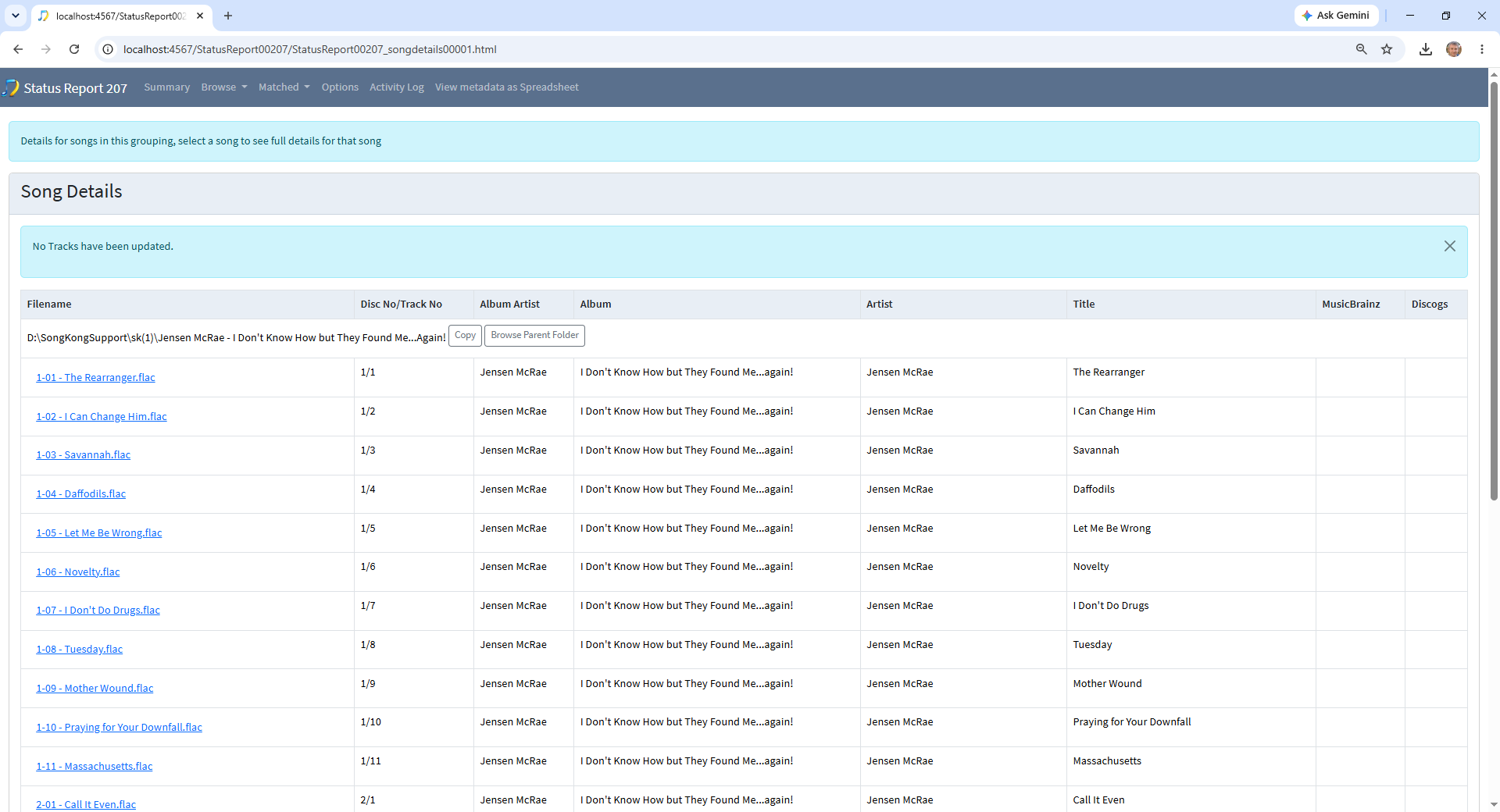
Task: Open song 1-05 - Let Me Be Wrong.flac
Action: click(99, 533)
